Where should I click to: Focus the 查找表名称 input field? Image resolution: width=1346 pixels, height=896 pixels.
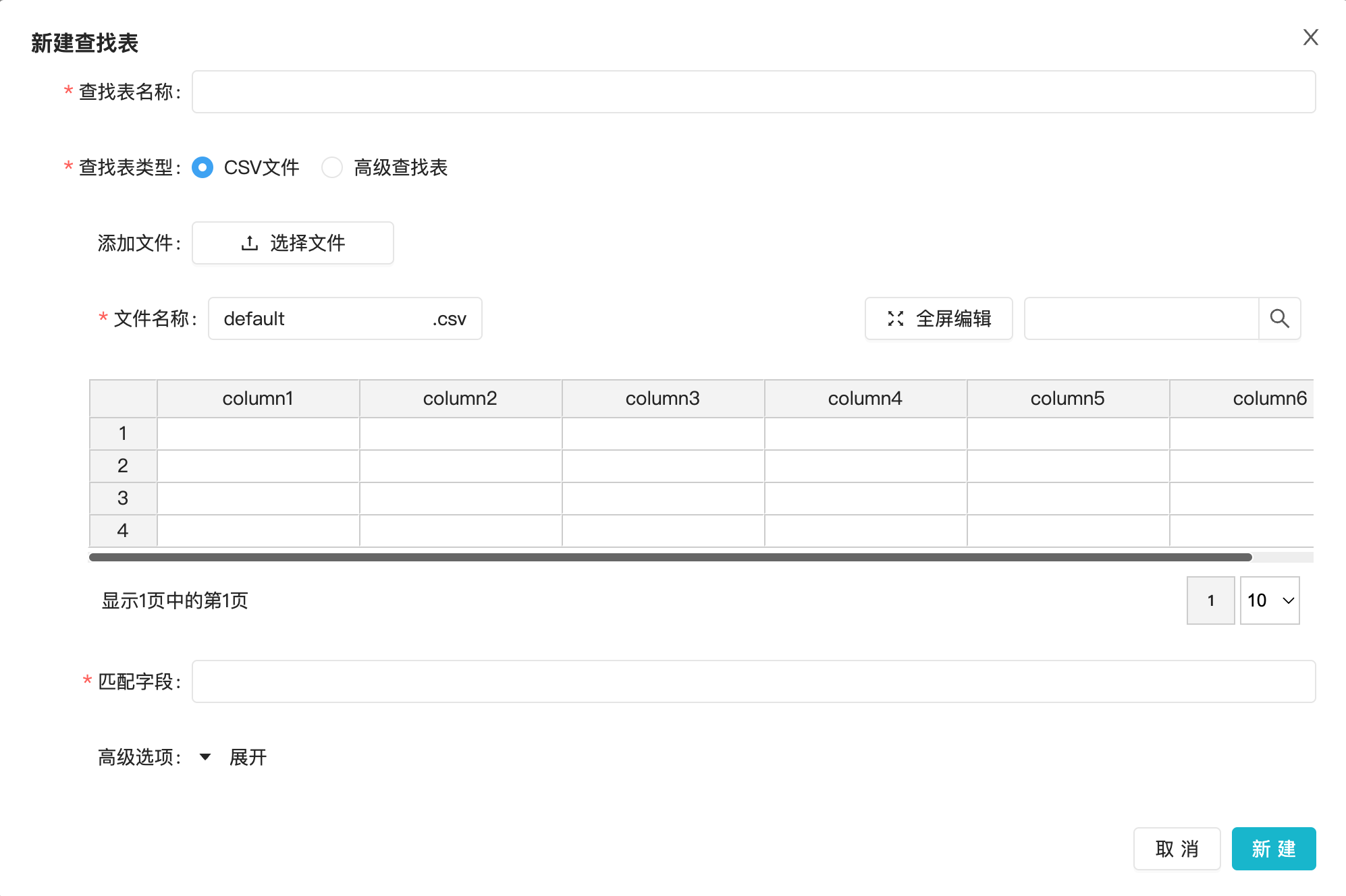coord(753,92)
